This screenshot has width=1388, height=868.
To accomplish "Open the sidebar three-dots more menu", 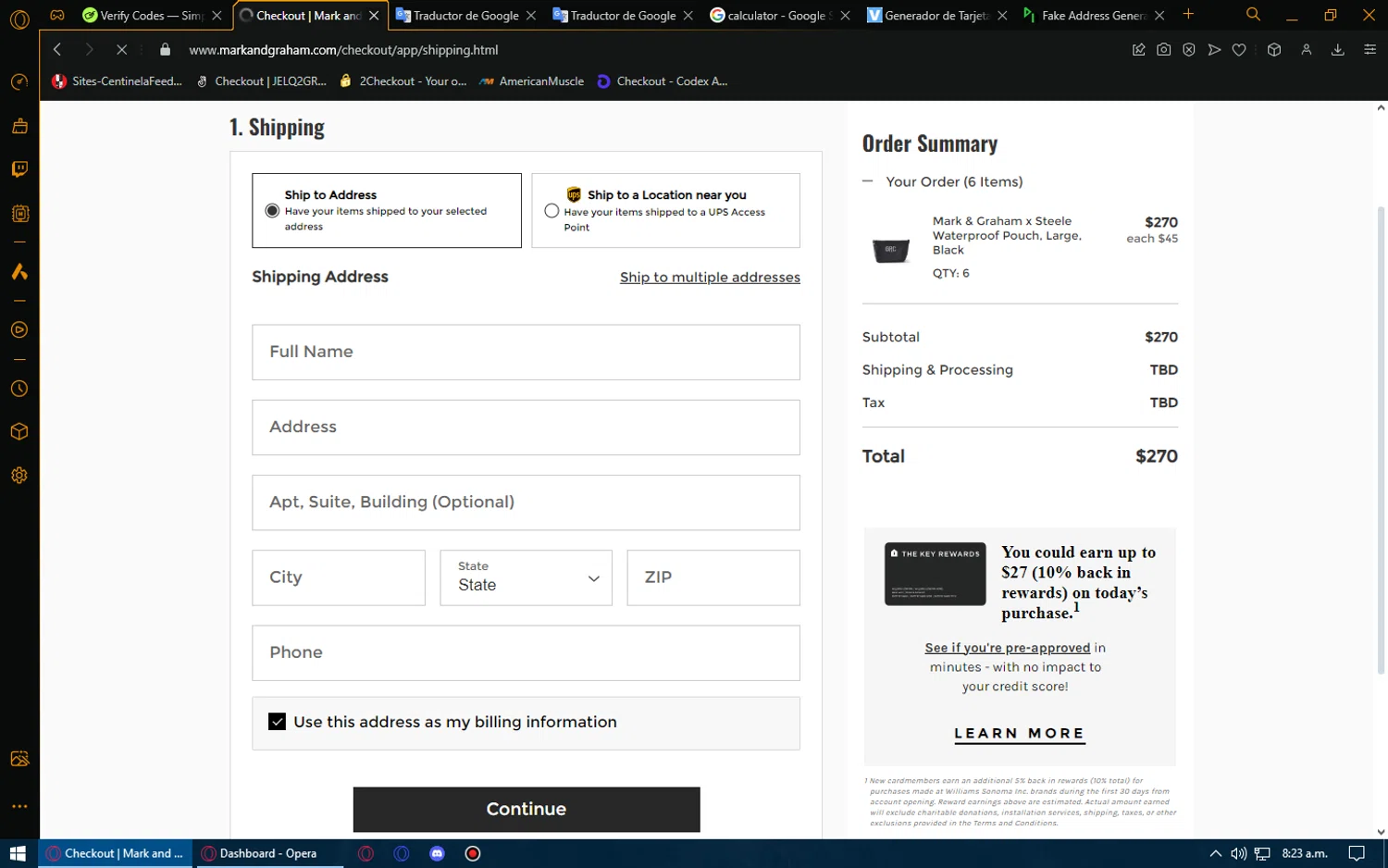I will [x=19, y=807].
